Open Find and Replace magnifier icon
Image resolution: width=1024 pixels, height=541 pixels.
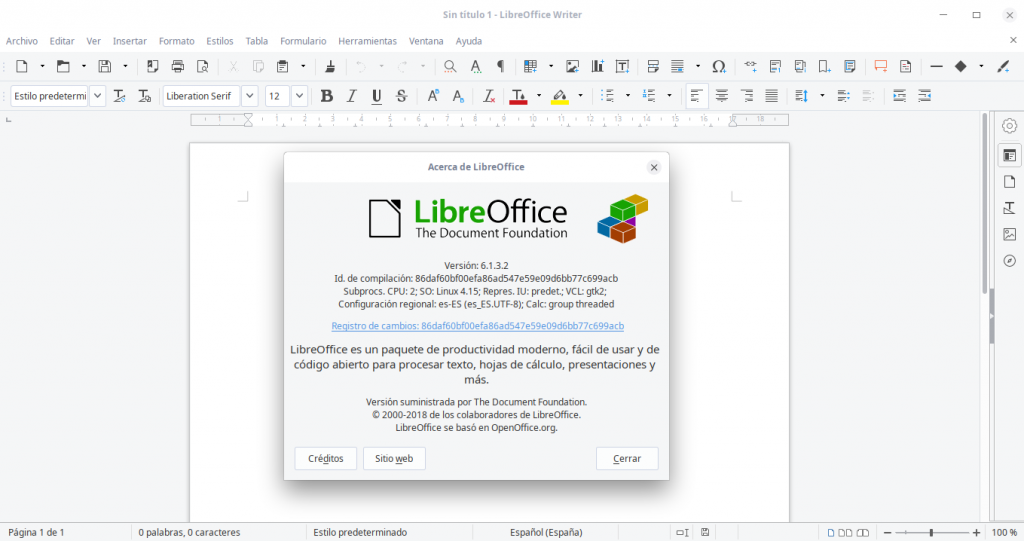[450, 66]
